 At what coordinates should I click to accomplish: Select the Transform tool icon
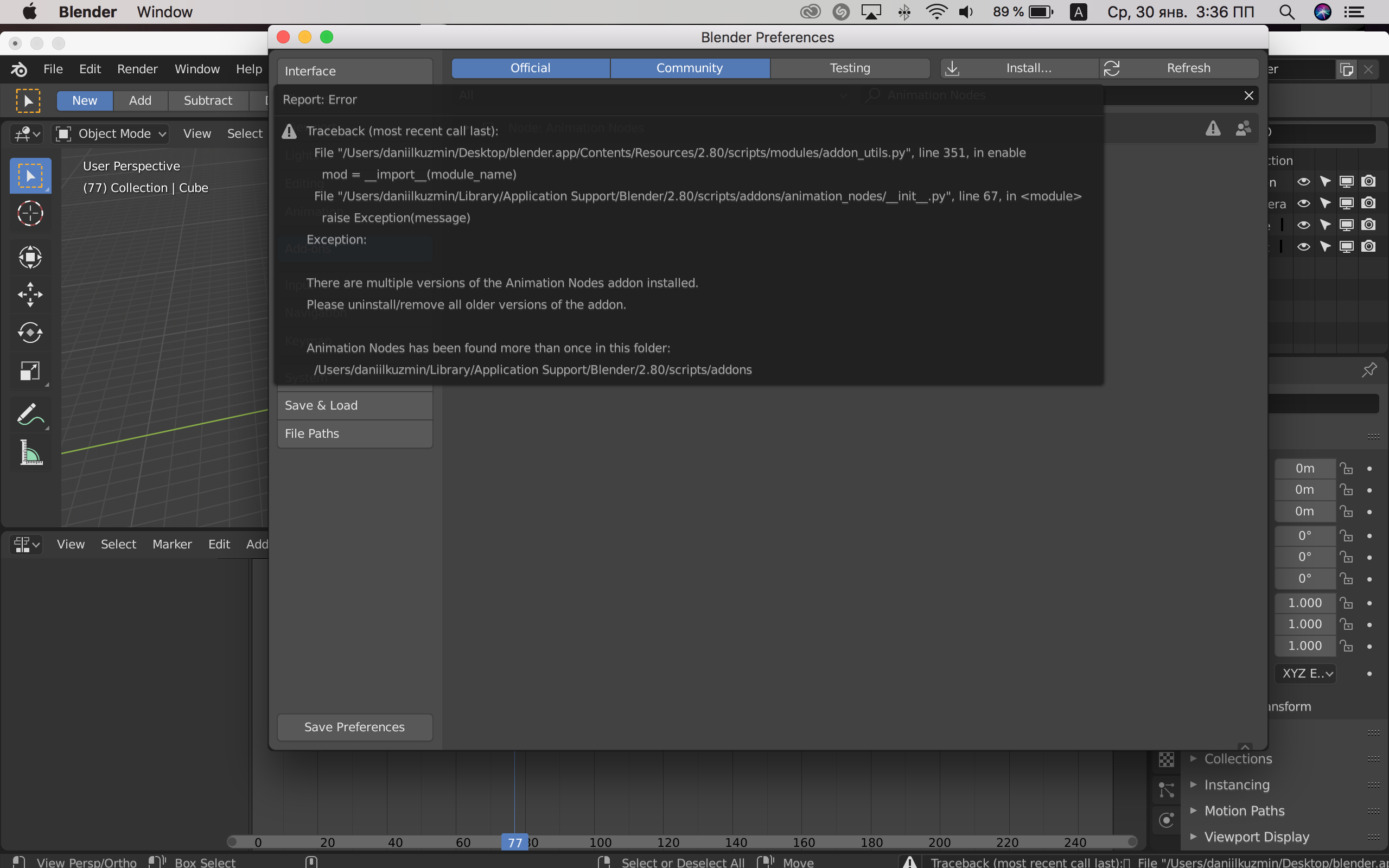pos(30,257)
